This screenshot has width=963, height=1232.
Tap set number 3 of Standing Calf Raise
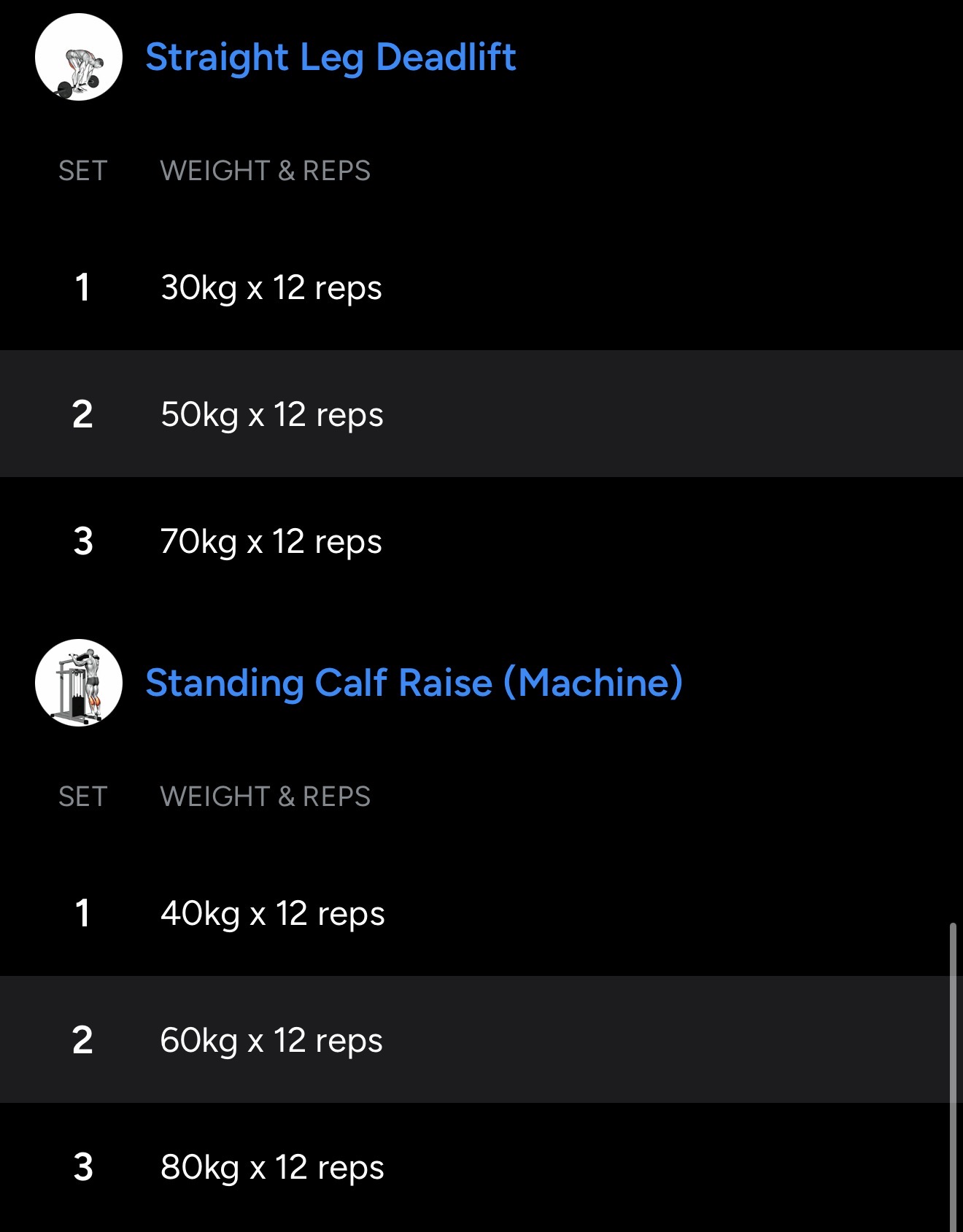point(83,1167)
